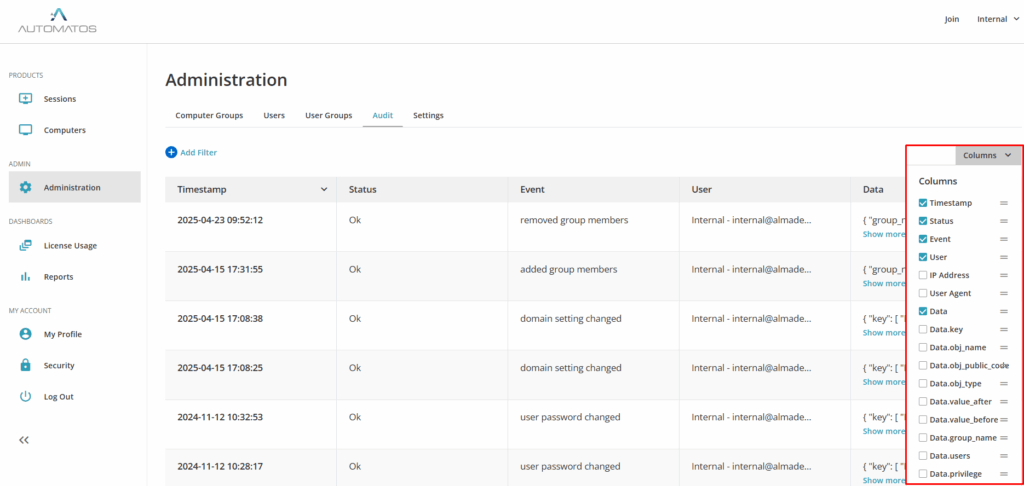Open License Usage dashboard icon
This screenshot has height=486, width=1024.
click(26, 245)
